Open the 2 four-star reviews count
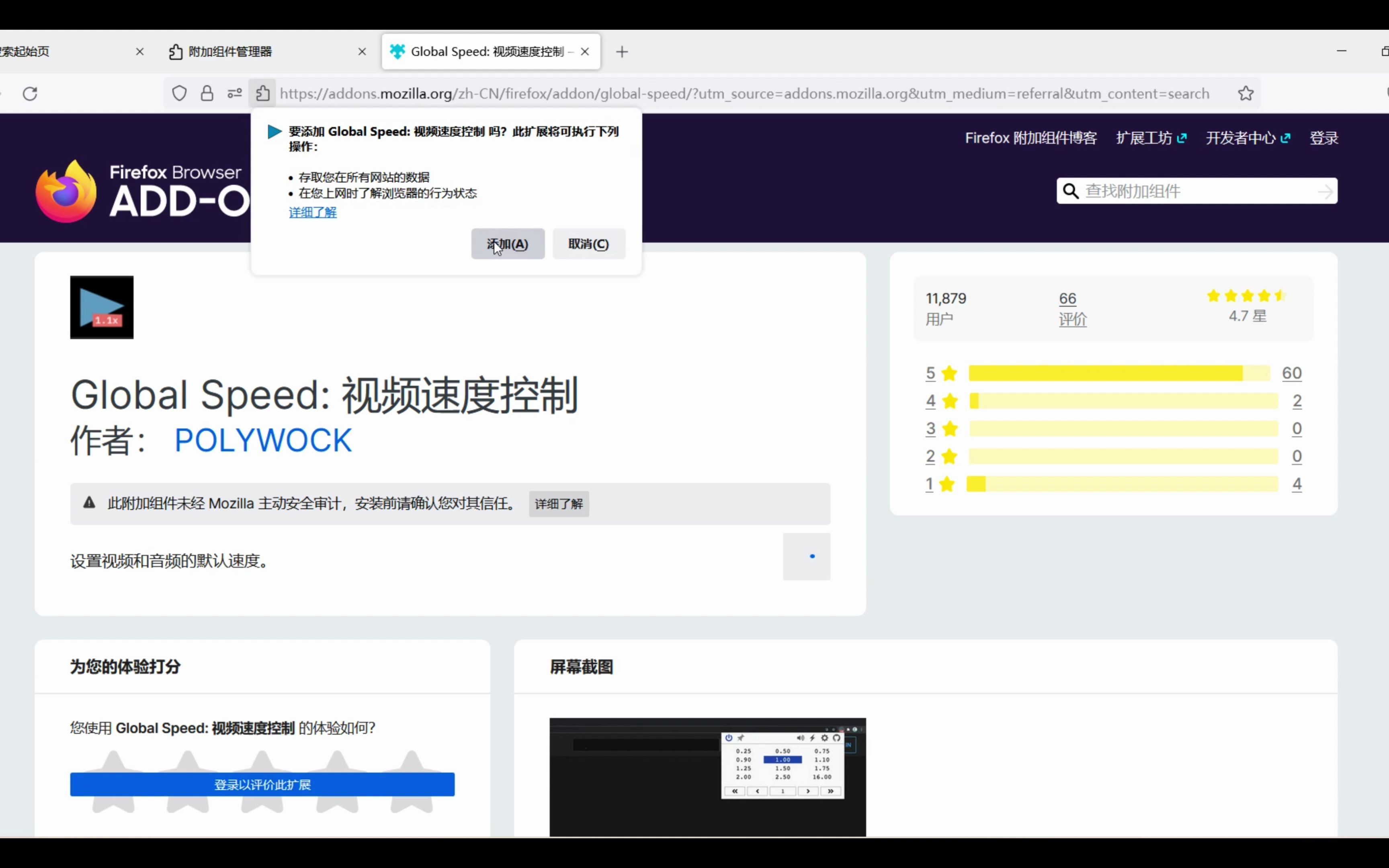The height and width of the screenshot is (868, 1389). coord(1297,401)
